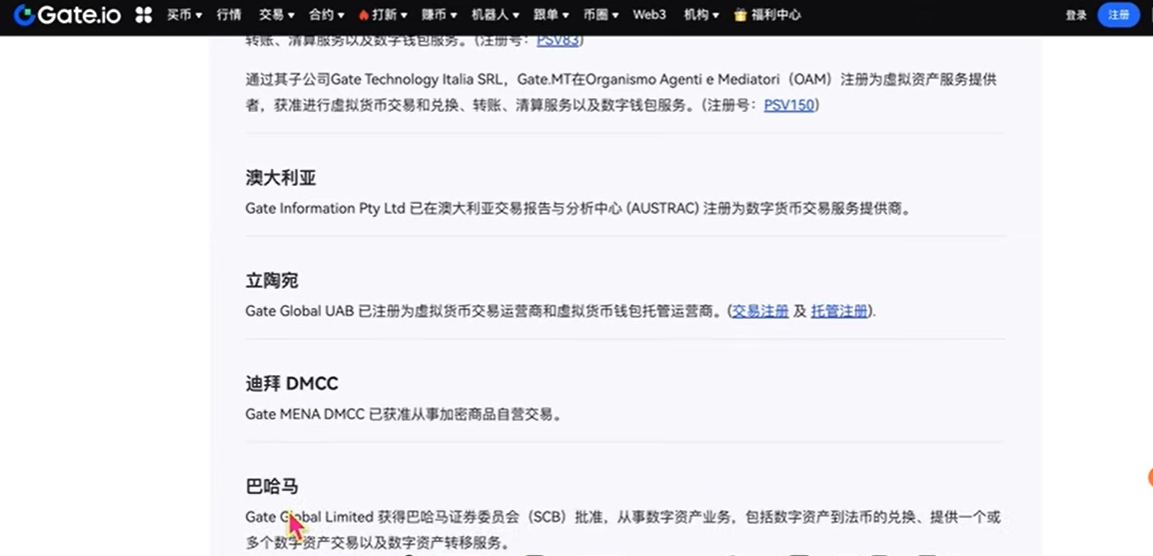
Task: Open the four-dot apps grid icon
Action: (x=143, y=15)
